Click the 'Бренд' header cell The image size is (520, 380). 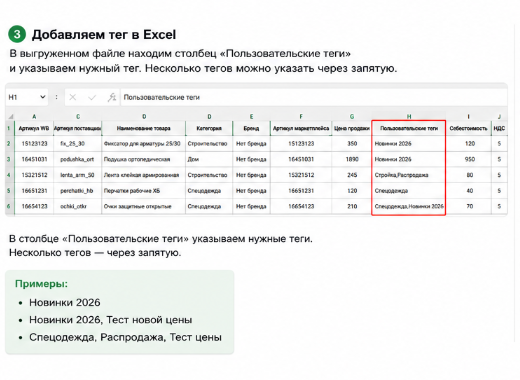point(251,128)
